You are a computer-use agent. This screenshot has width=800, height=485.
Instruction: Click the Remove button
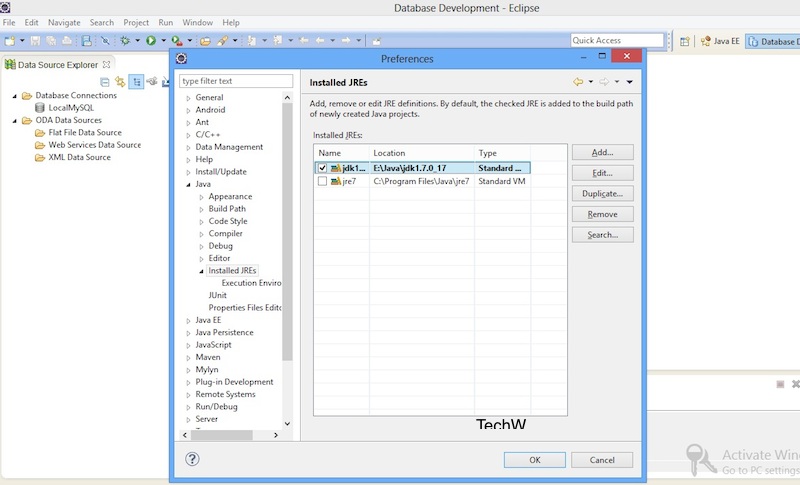point(603,214)
